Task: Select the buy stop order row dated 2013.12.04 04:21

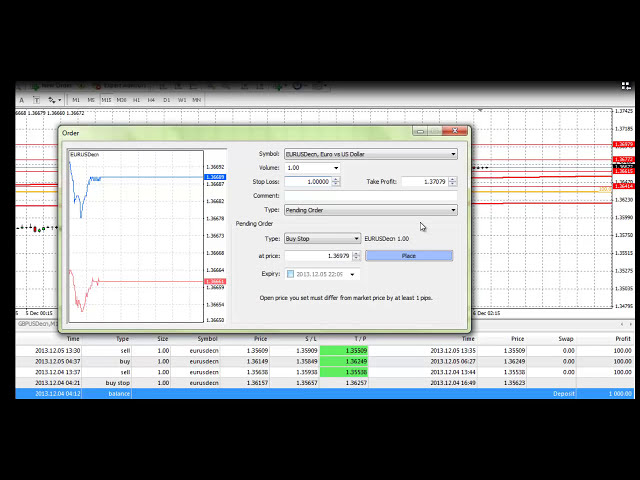Action: pyautogui.click(x=324, y=383)
